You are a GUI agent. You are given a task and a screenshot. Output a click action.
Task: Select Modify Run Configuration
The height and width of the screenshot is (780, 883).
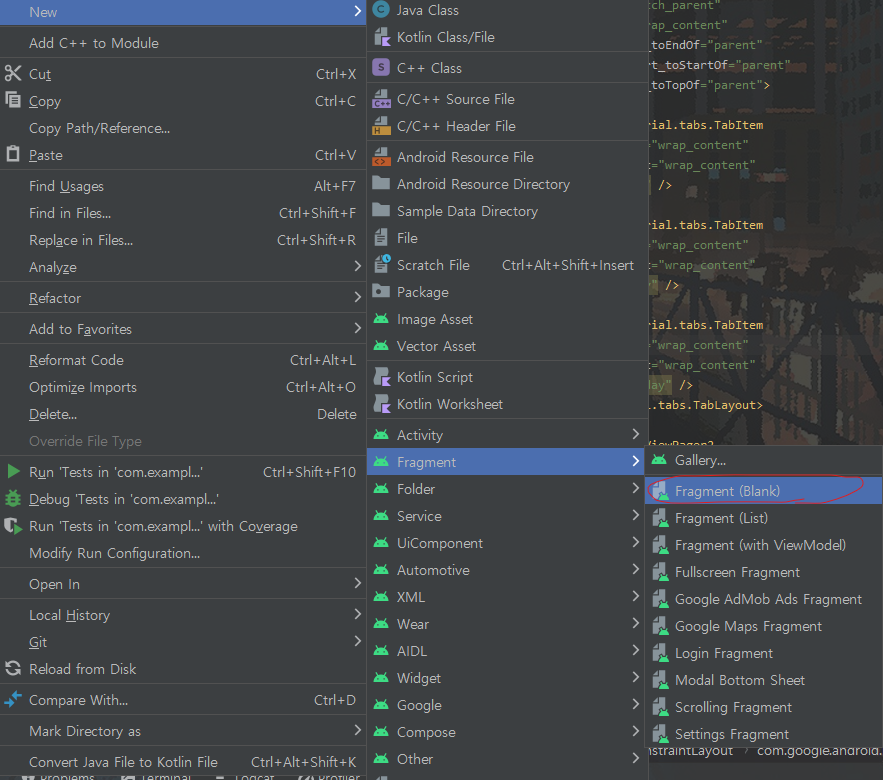[x=183, y=553]
